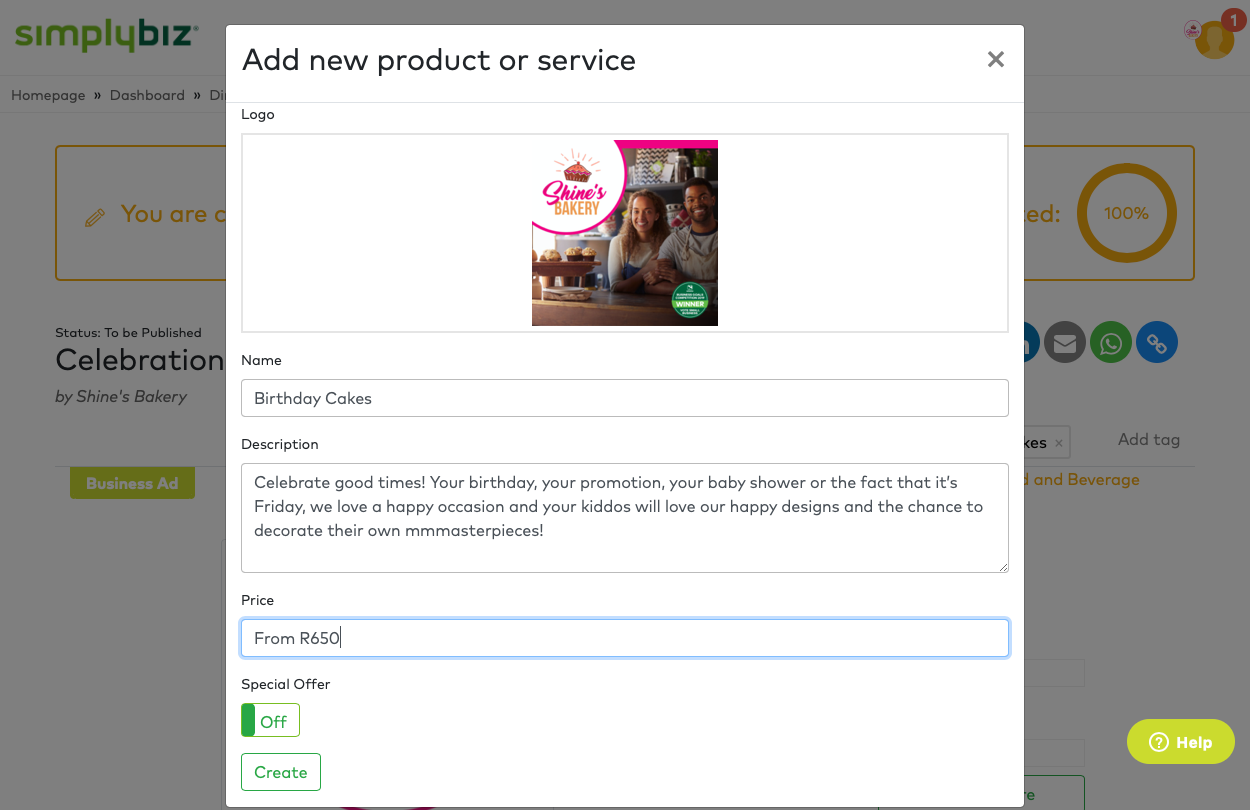The height and width of the screenshot is (810, 1250).
Task: Click the red notification badge
Action: 1231,20
